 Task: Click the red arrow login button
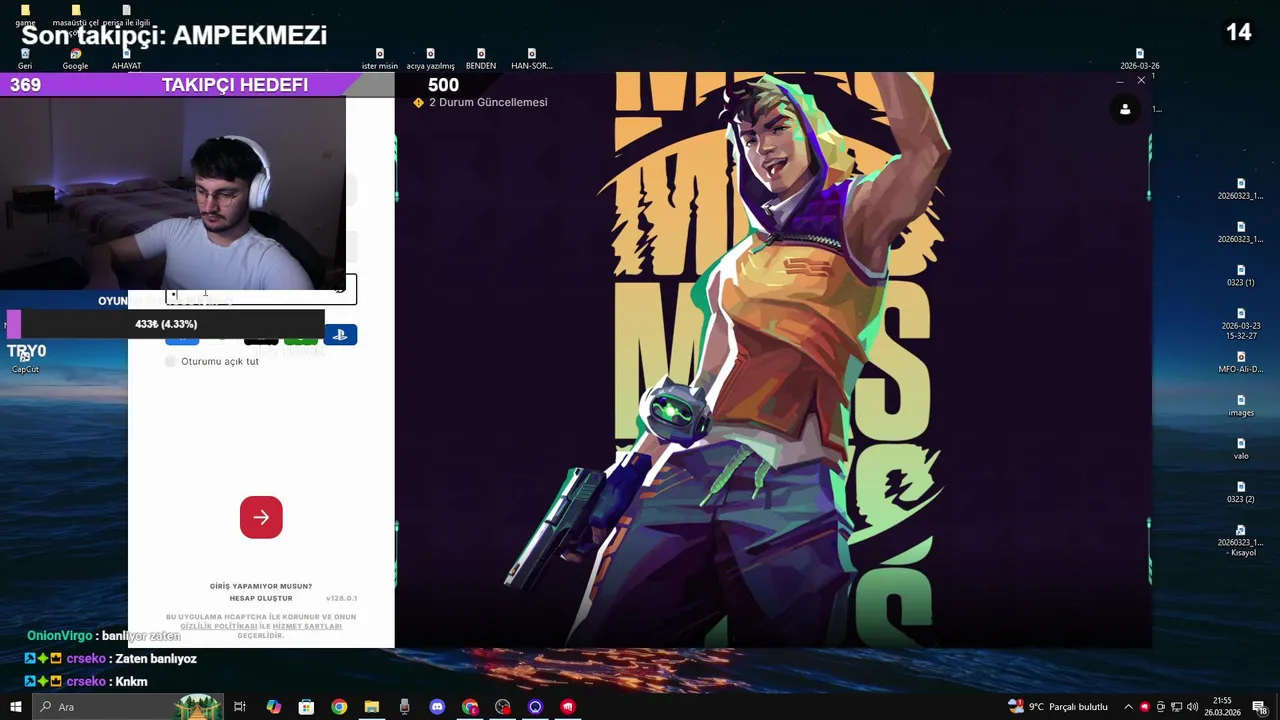[x=261, y=517]
